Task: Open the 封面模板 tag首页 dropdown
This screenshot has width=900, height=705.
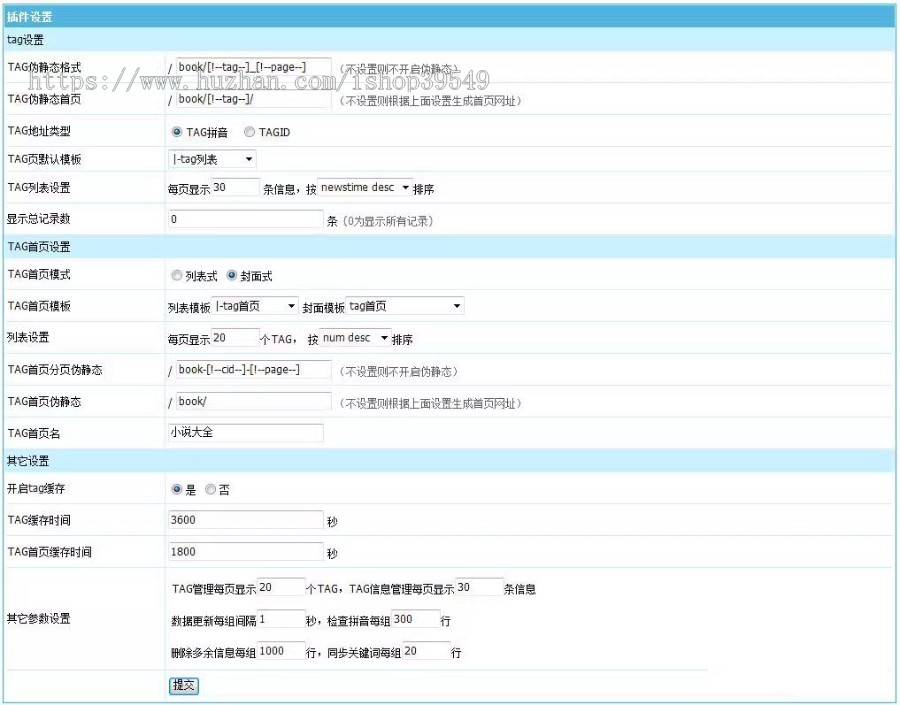Action: 405,306
